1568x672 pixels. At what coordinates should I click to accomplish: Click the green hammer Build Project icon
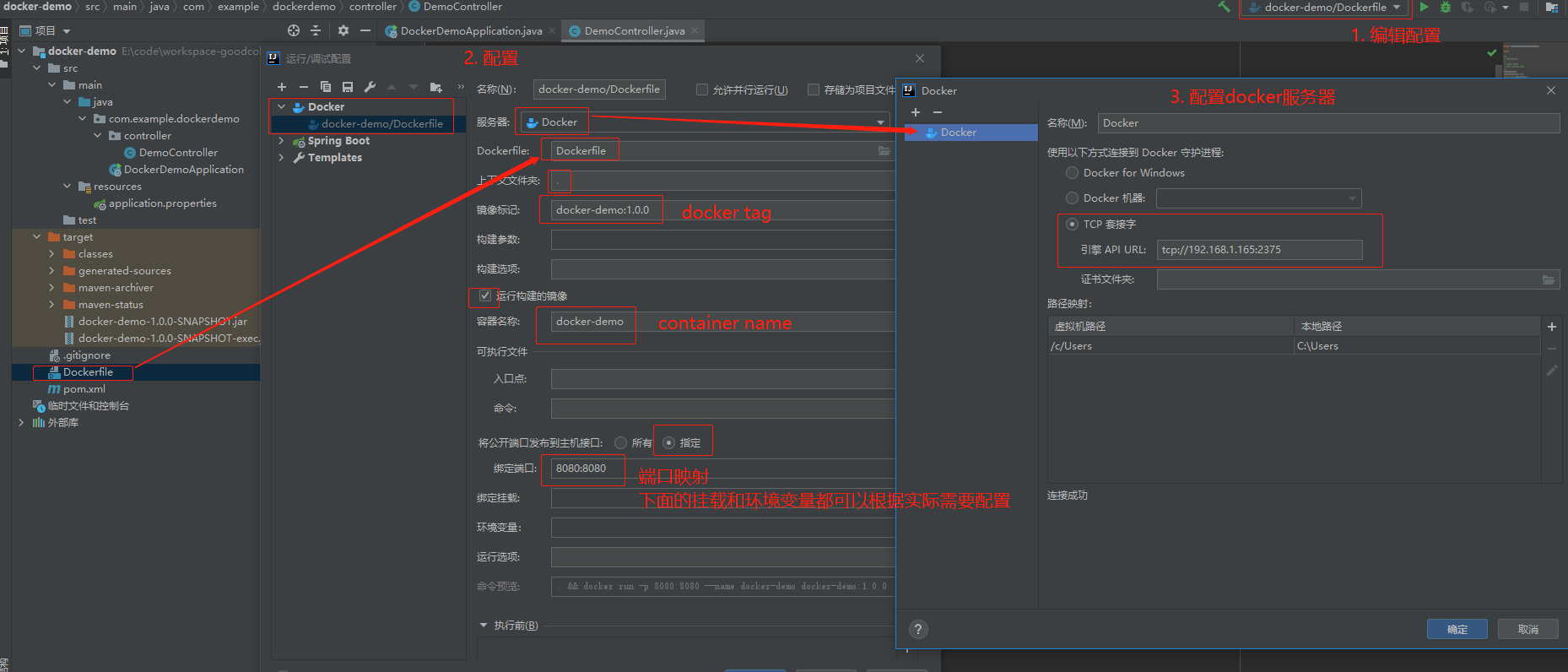(1224, 7)
